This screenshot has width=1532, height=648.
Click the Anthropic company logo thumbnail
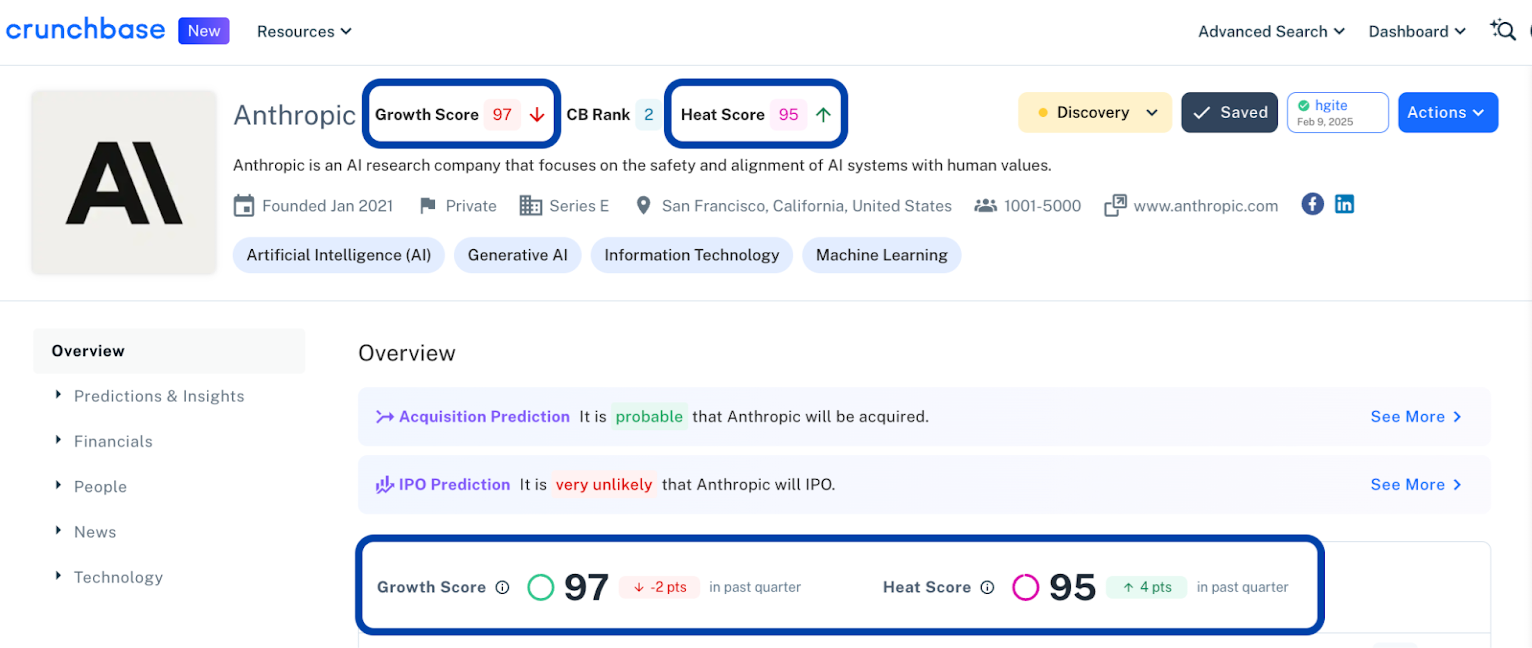click(124, 182)
